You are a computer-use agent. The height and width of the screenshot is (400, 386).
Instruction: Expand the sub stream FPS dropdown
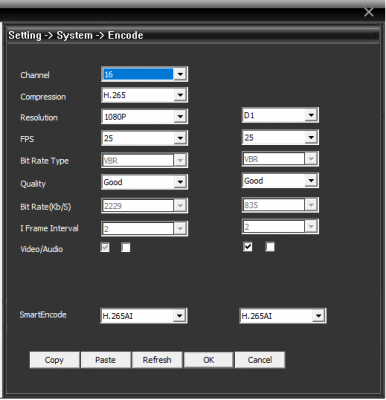(280, 137)
